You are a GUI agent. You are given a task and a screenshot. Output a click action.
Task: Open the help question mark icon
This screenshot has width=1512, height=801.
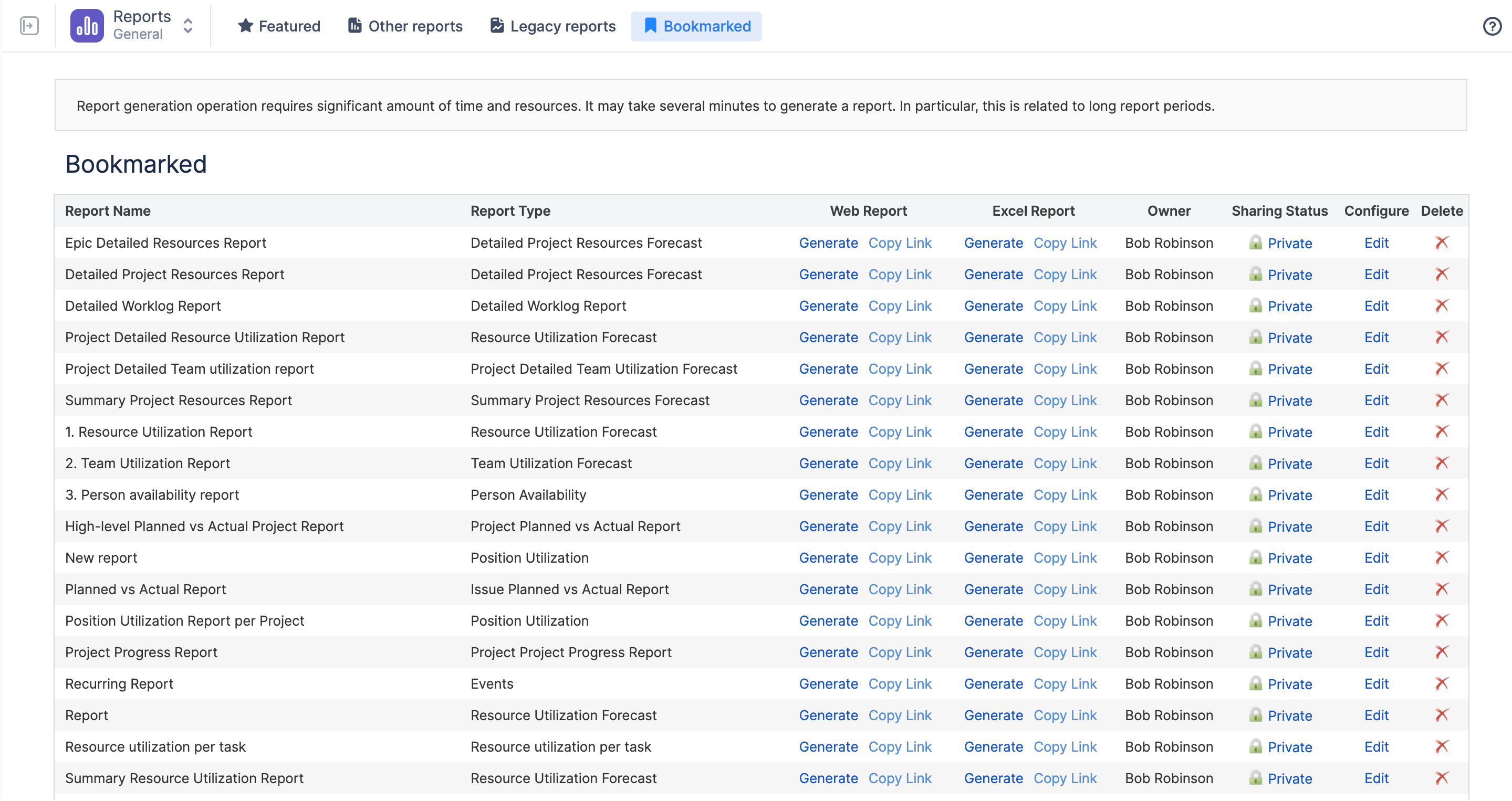[x=1492, y=26]
